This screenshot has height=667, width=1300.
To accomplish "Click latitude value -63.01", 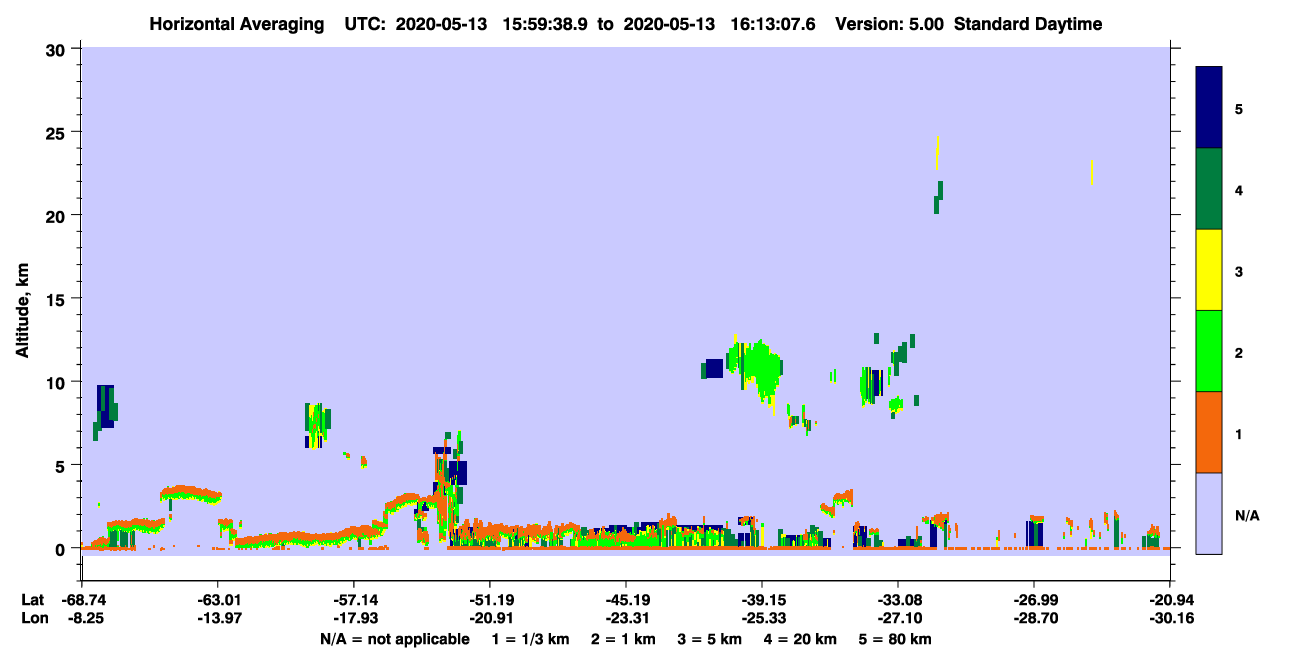I will [x=217, y=600].
